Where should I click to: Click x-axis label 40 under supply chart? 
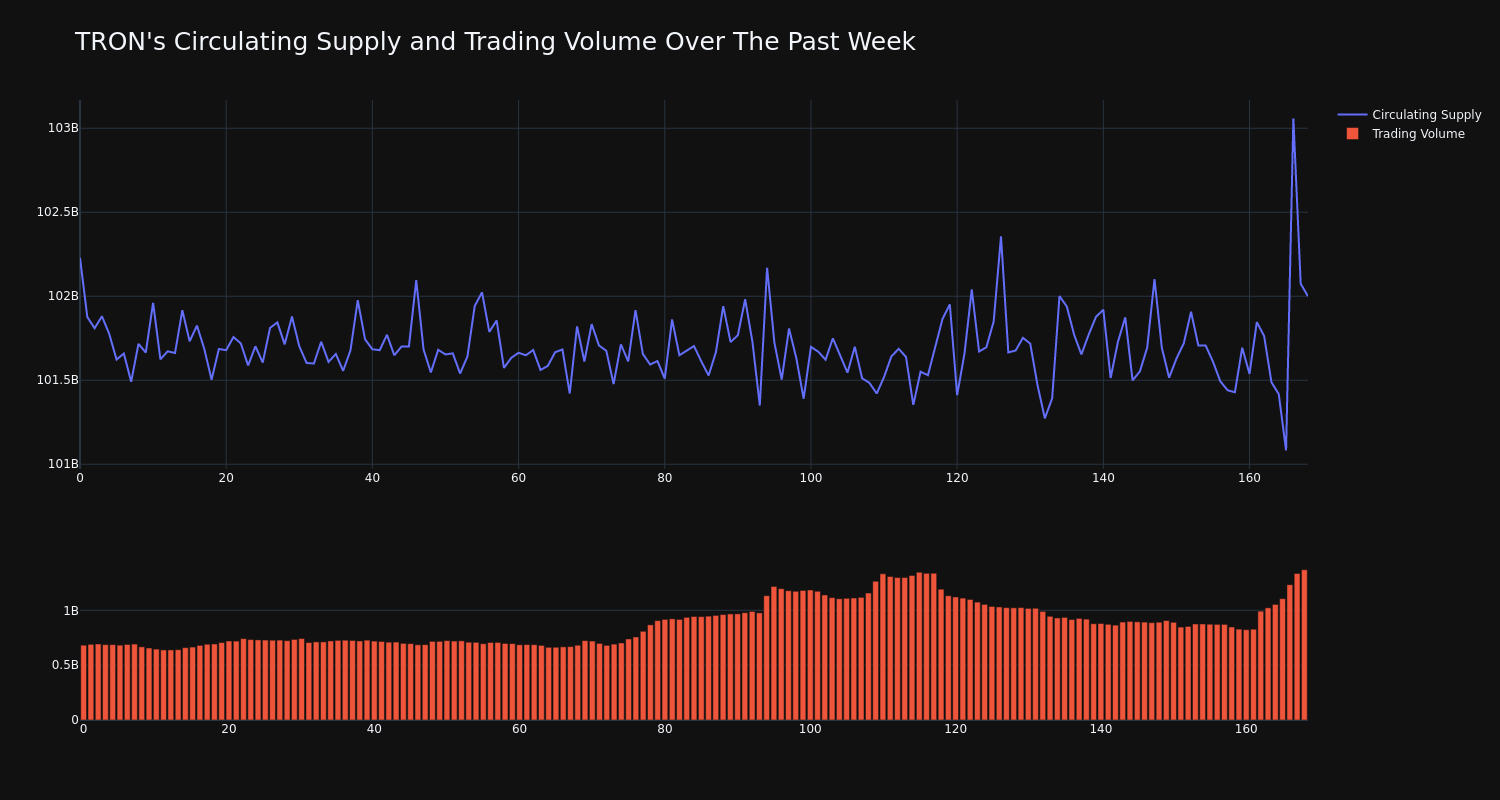[372, 478]
